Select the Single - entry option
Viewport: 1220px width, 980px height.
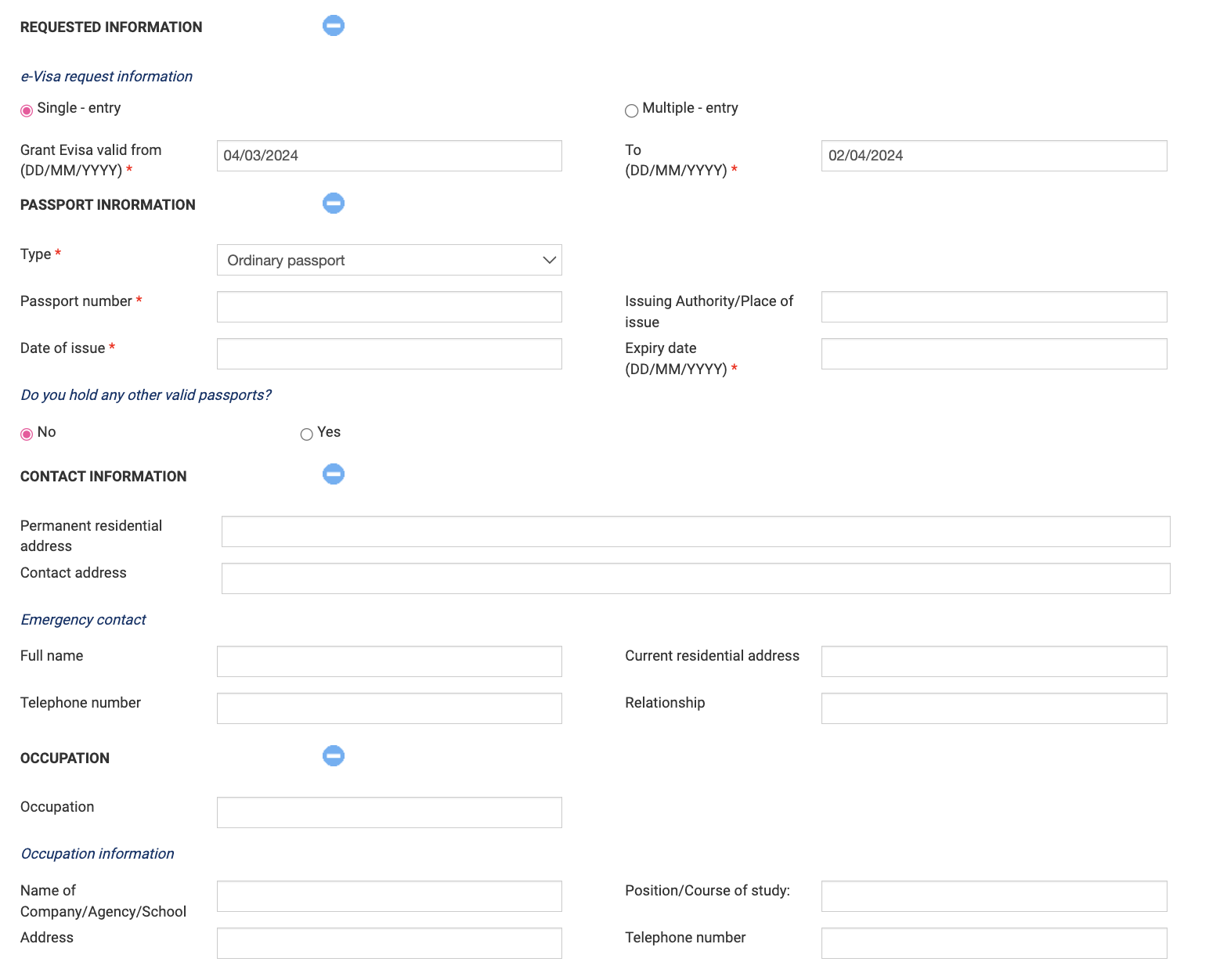point(27,110)
